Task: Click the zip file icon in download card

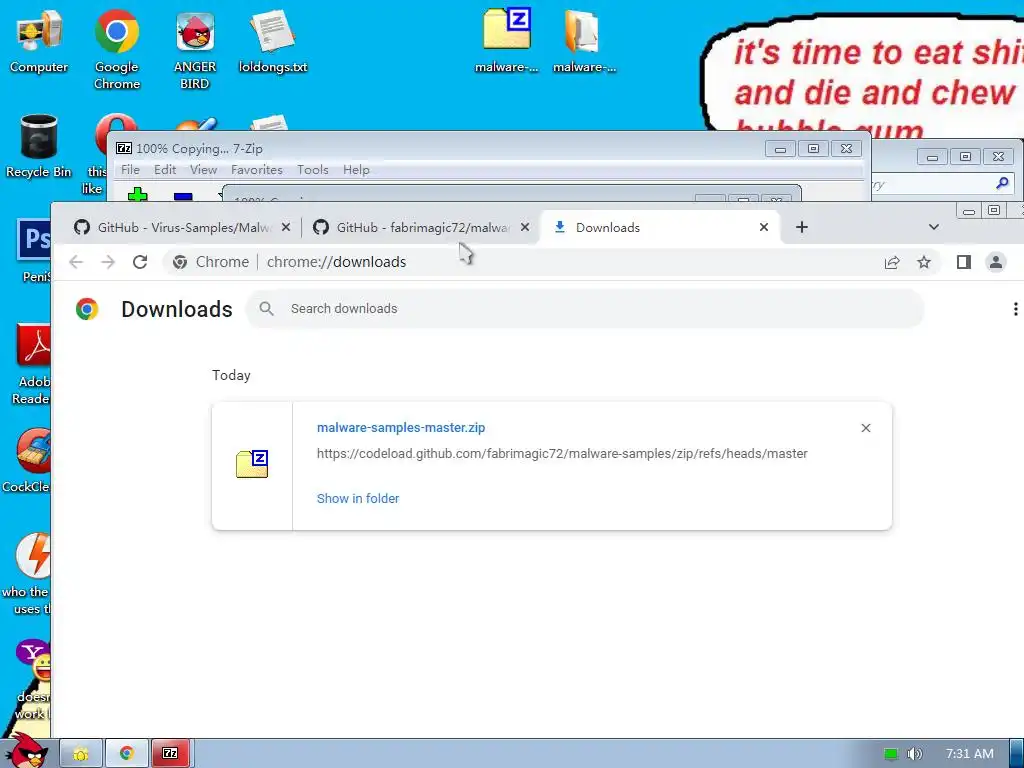Action: pos(252,464)
